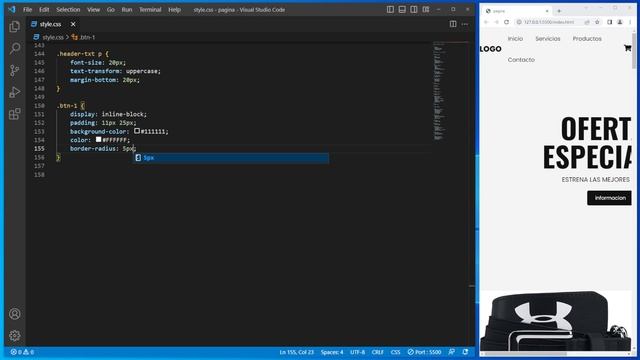
Task: Click the browser back arrow
Action: (486, 22)
